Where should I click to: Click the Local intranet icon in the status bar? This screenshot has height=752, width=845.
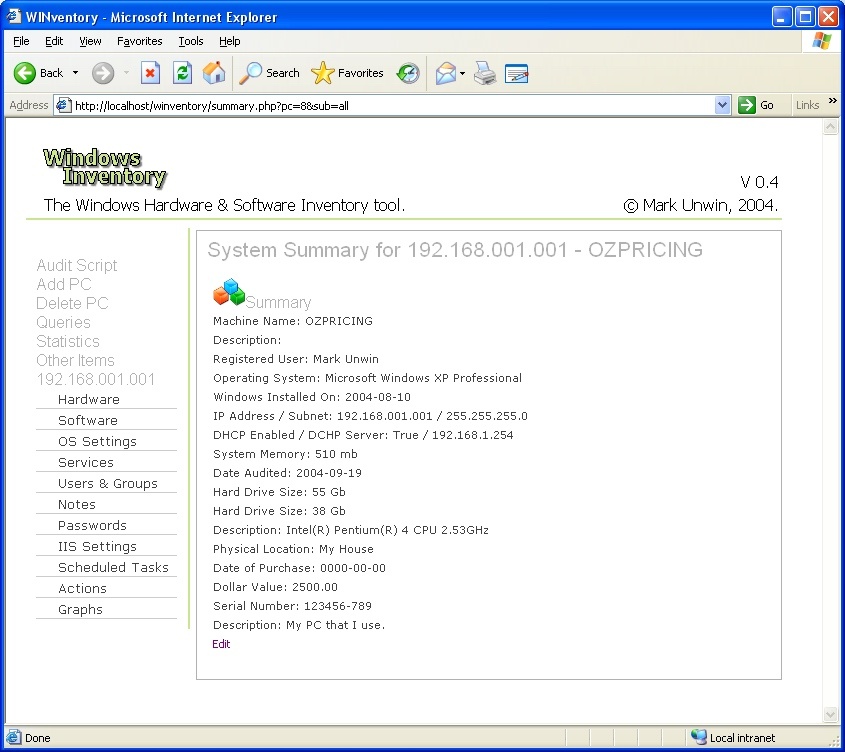click(x=698, y=737)
